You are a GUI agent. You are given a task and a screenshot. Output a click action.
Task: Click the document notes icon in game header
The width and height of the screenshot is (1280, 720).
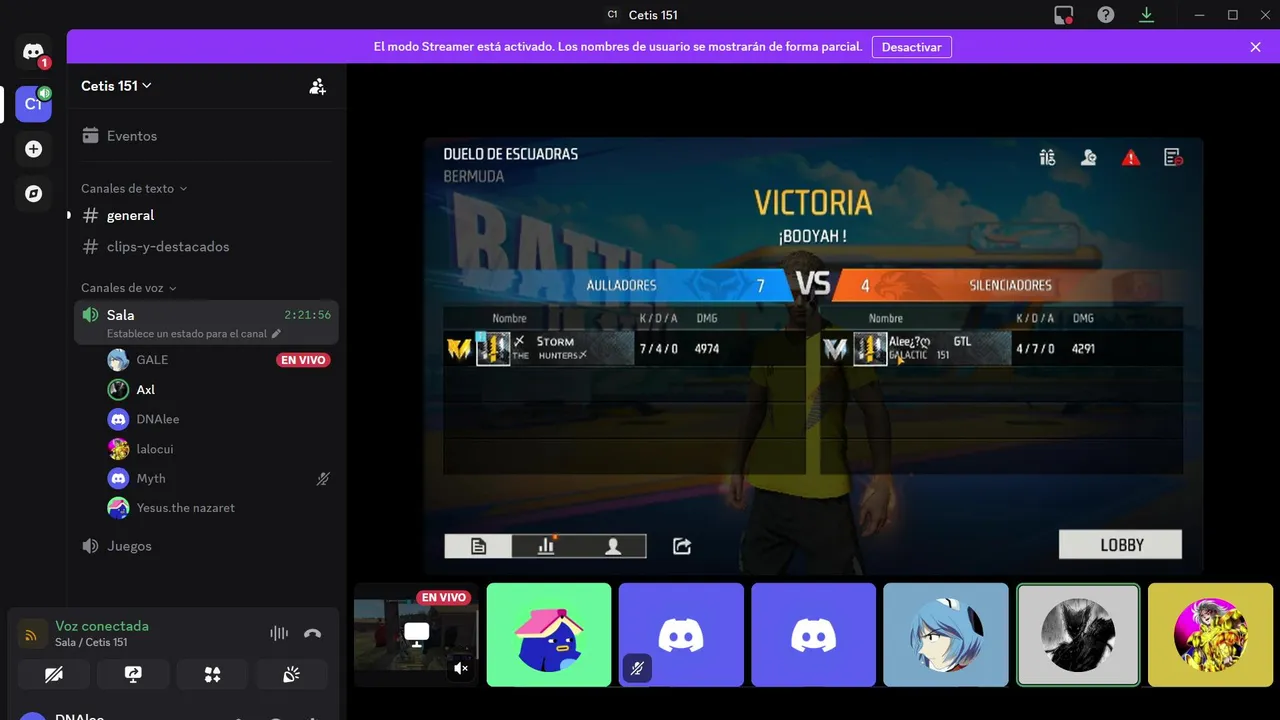point(1173,157)
